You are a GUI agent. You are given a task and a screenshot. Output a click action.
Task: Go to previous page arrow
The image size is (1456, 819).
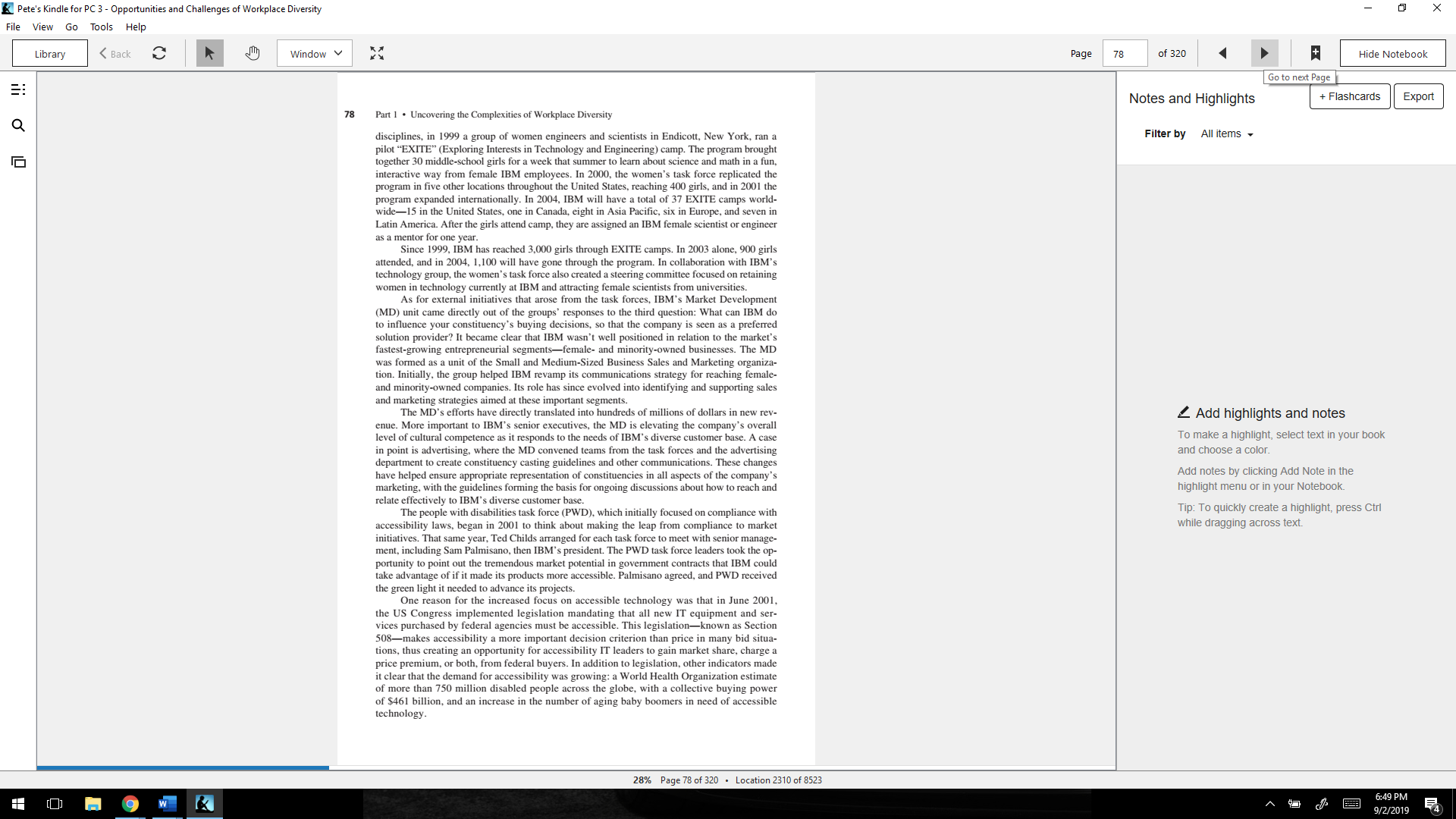click(x=1222, y=54)
